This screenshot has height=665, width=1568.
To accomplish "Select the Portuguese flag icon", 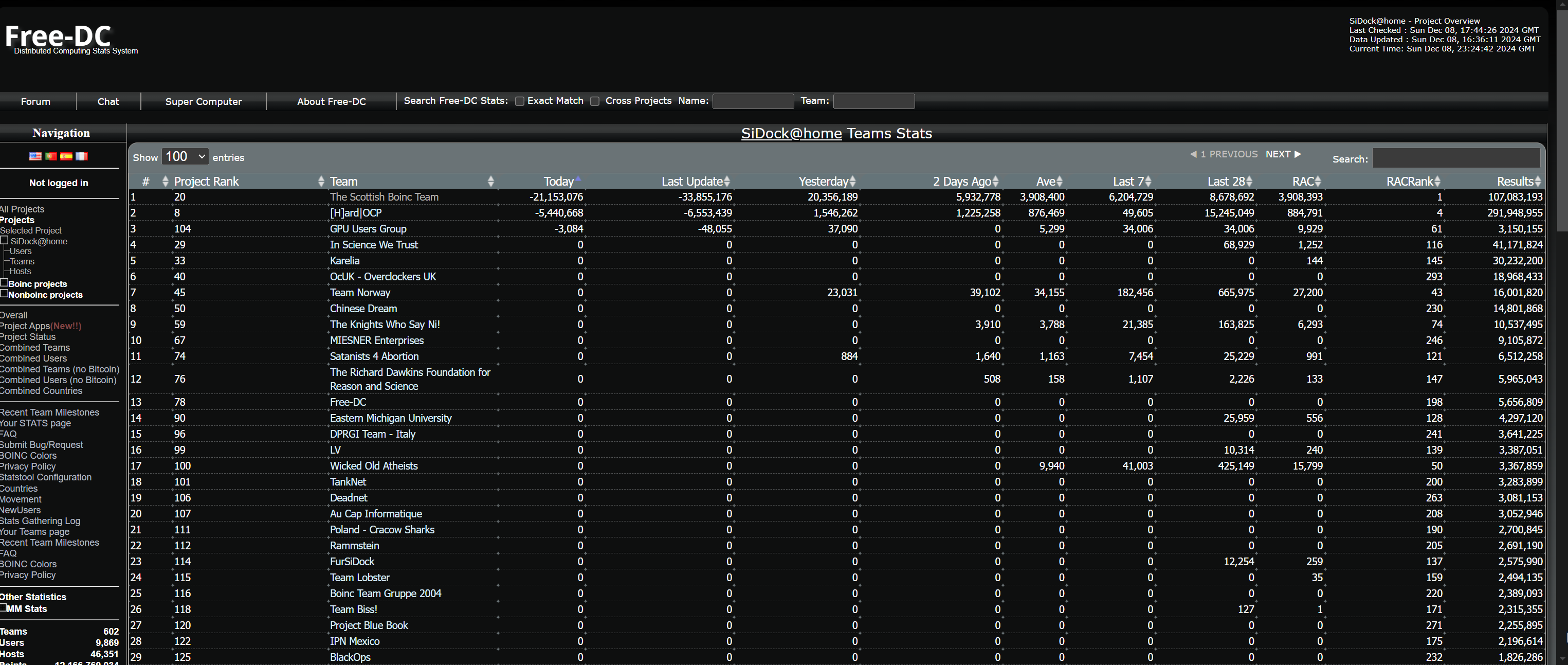I will (x=51, y=156).
